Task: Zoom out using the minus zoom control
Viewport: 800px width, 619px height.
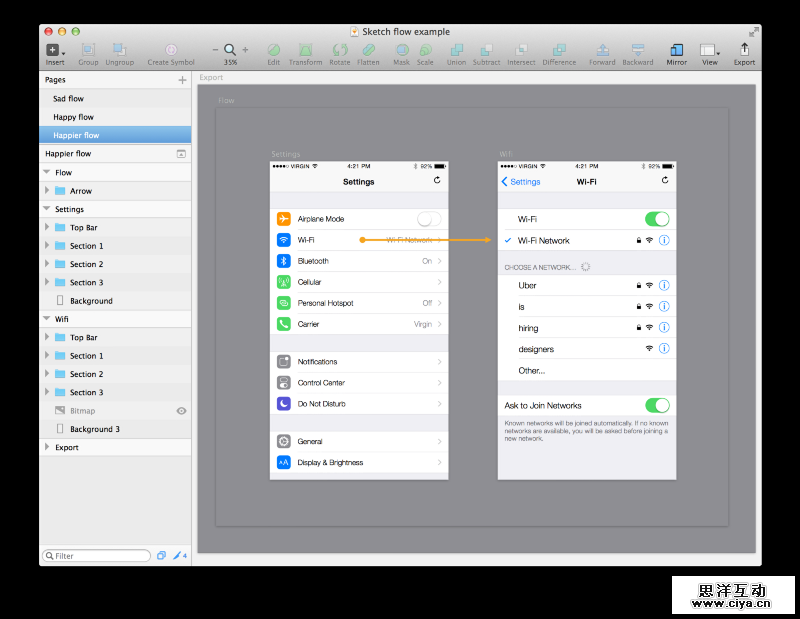Action: click(x=215, y=47)
